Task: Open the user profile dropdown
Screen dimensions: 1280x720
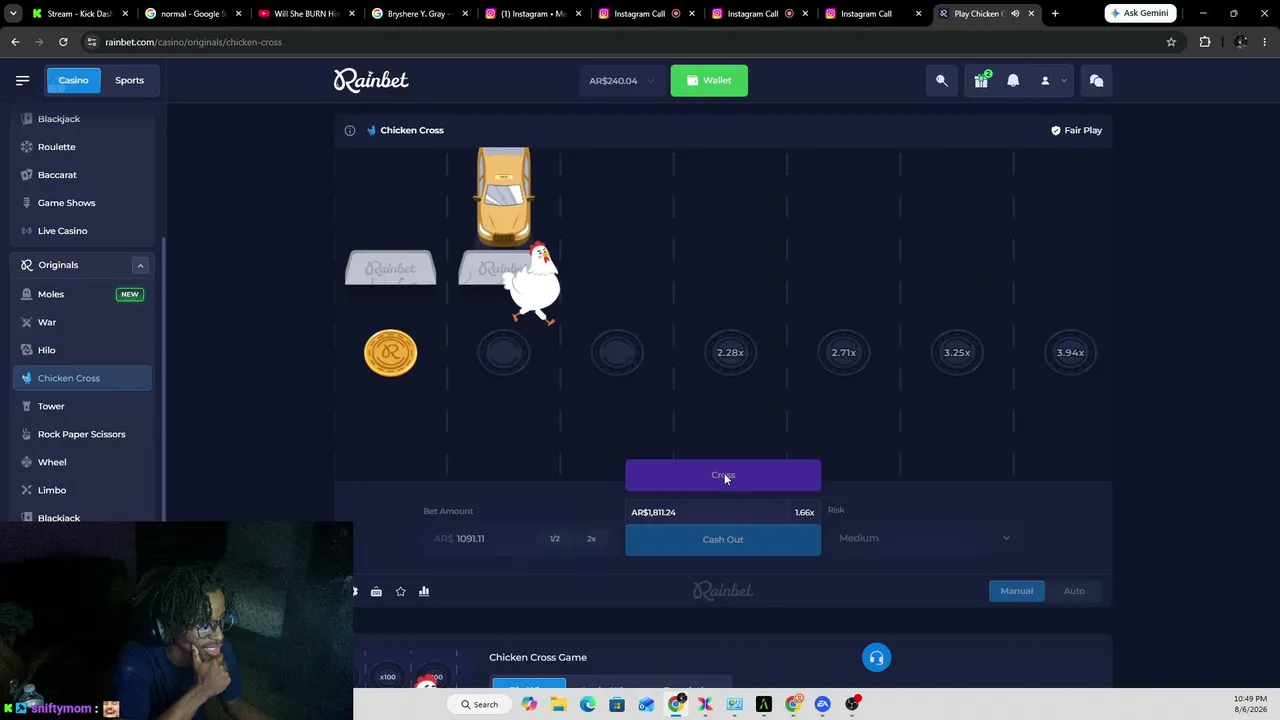Action: [x=1052, y=80]
